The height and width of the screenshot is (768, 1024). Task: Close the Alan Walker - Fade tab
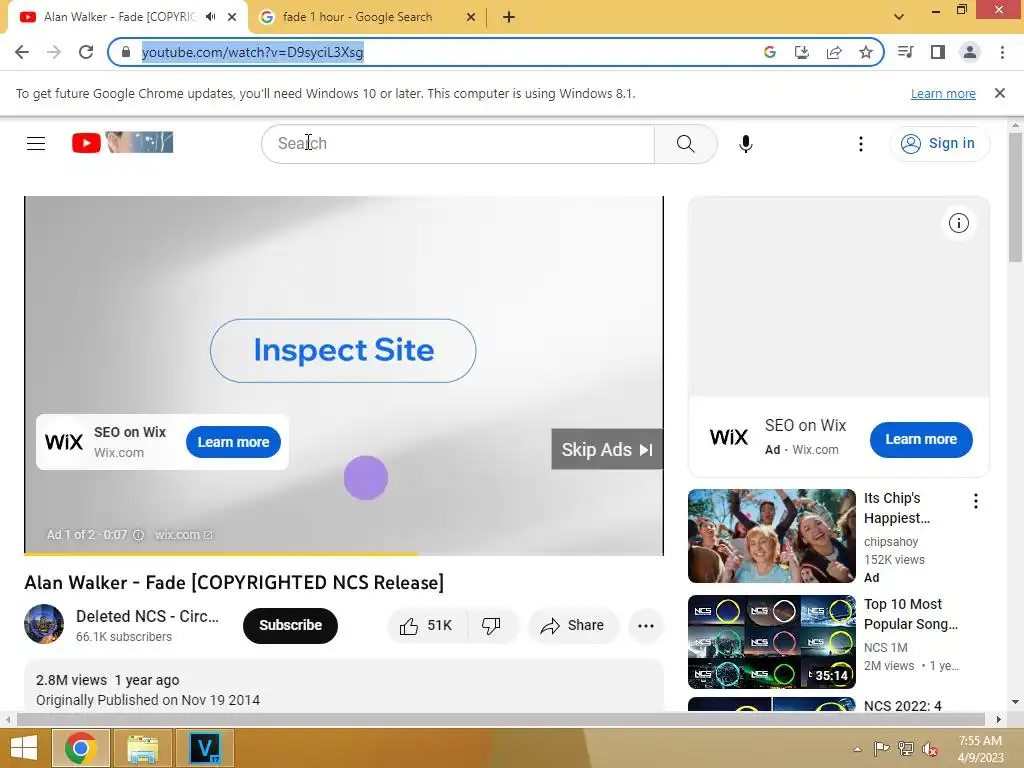coord(232,17)
